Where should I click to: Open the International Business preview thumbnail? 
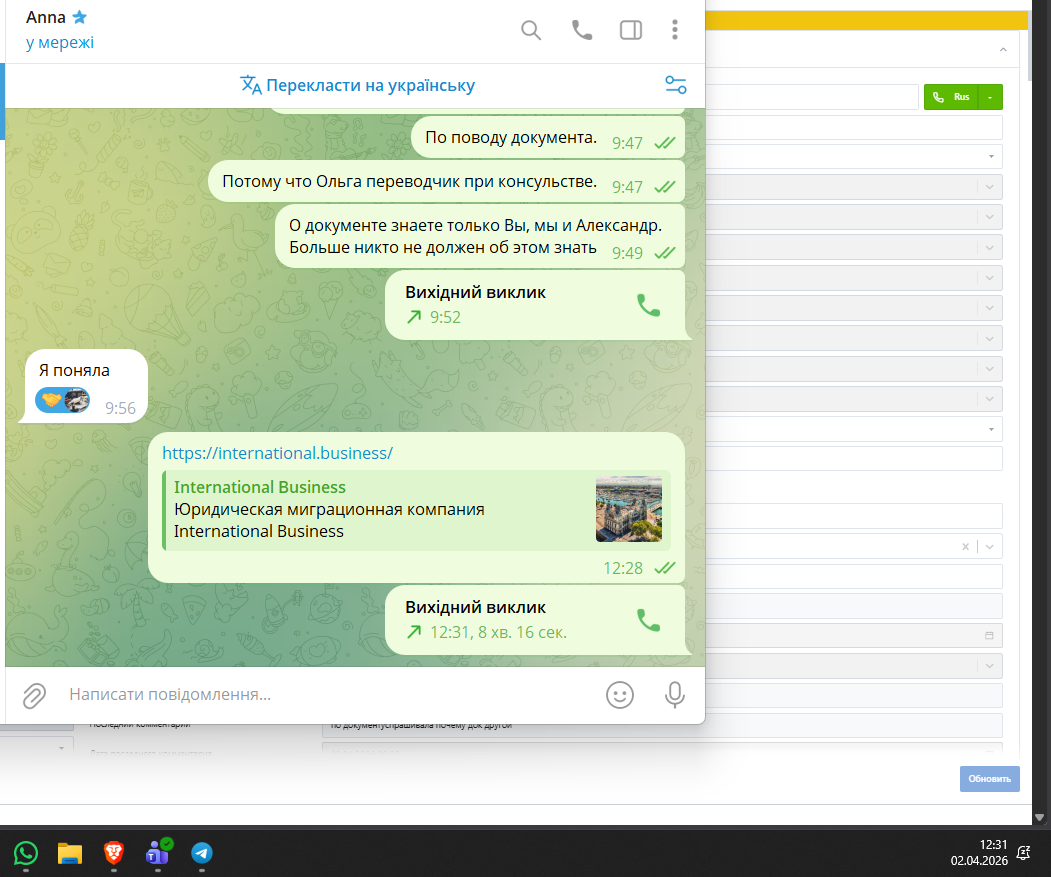[x=629, y=509]
